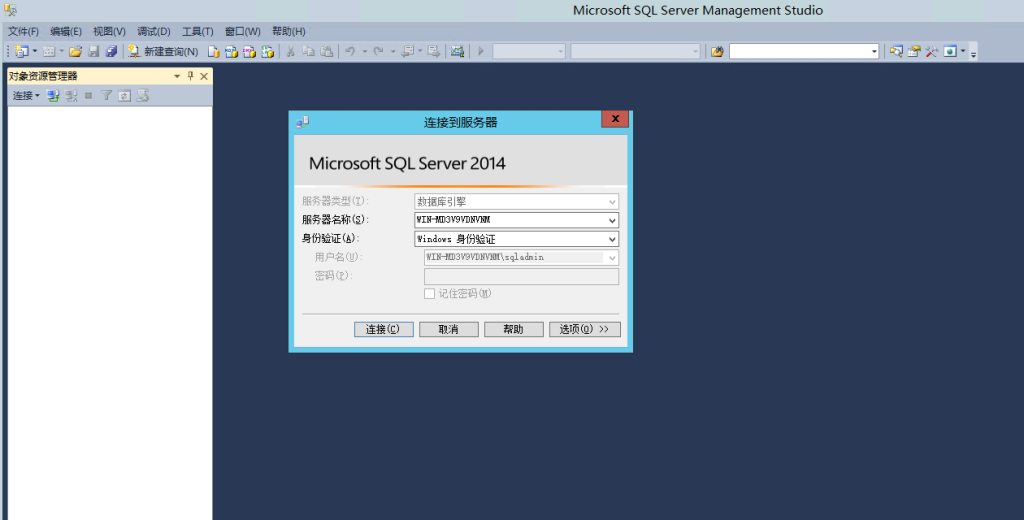The width and height of the screenshot is (1024, 520).
Task: Click the Web Browser toolbar icon
Action: pos(950,51)
